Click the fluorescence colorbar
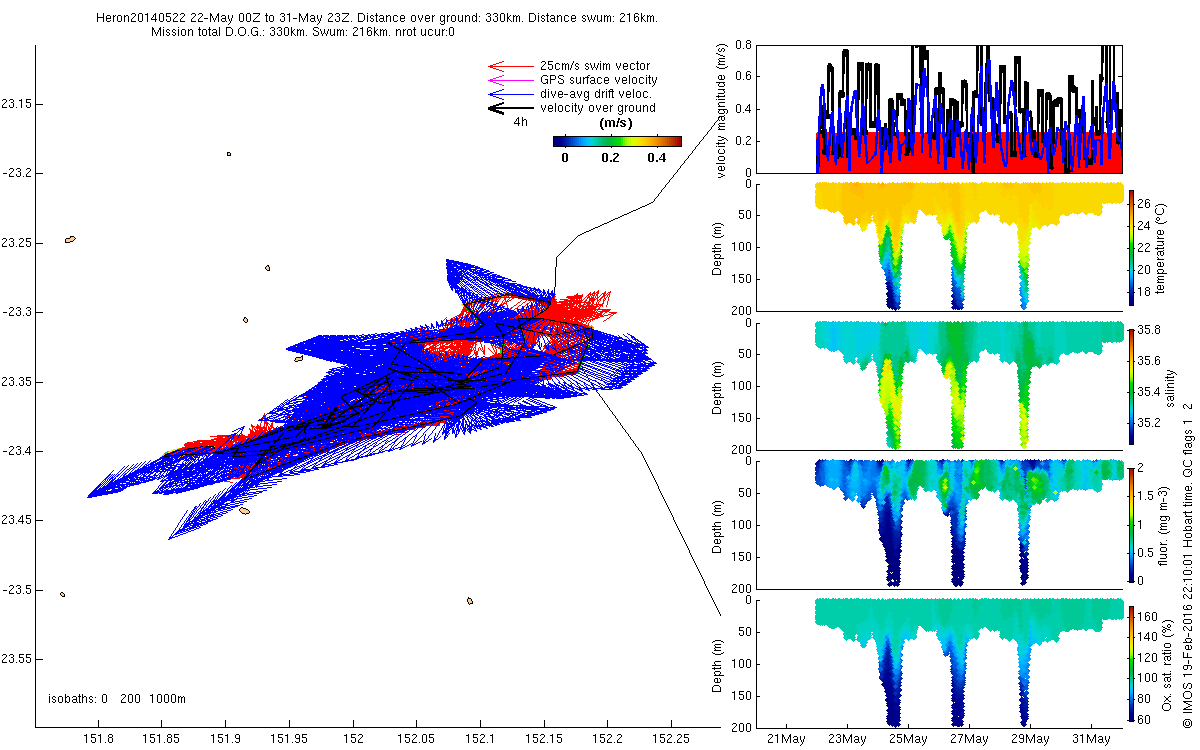The height and width of the screenshot is (750, 1200). pos(1131,523)
